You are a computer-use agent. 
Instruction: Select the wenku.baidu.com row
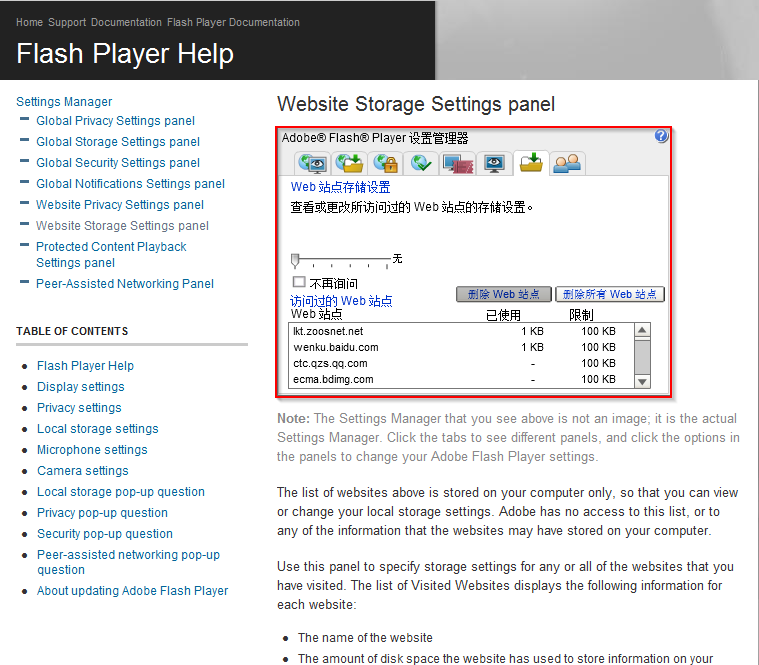pos(461,347)
